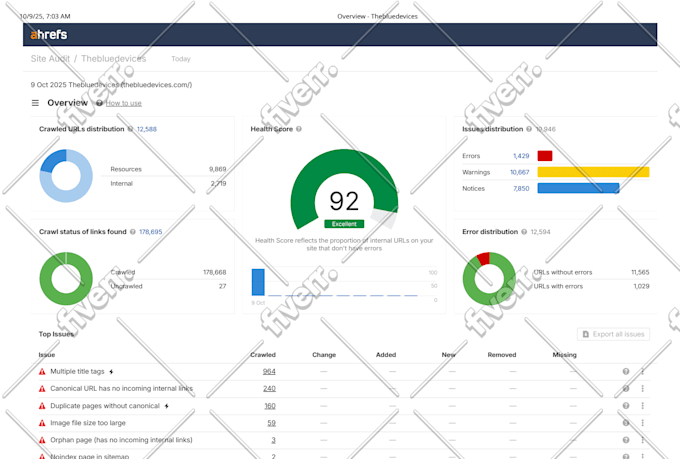Click the Error distribution help icon
The width and height of the screenshot is (680, 459).
(524, 232)
